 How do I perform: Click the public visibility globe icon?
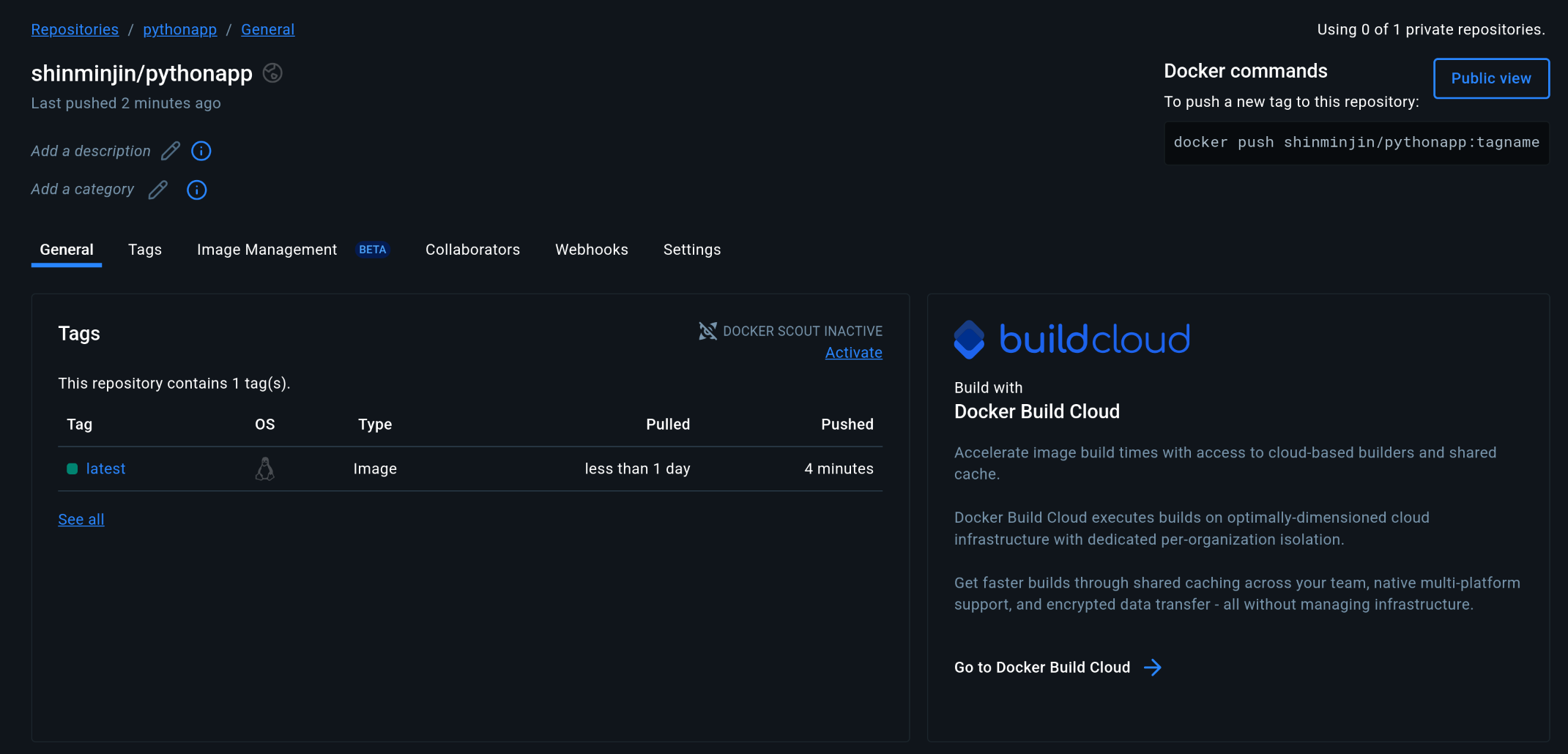pos(272,73)
